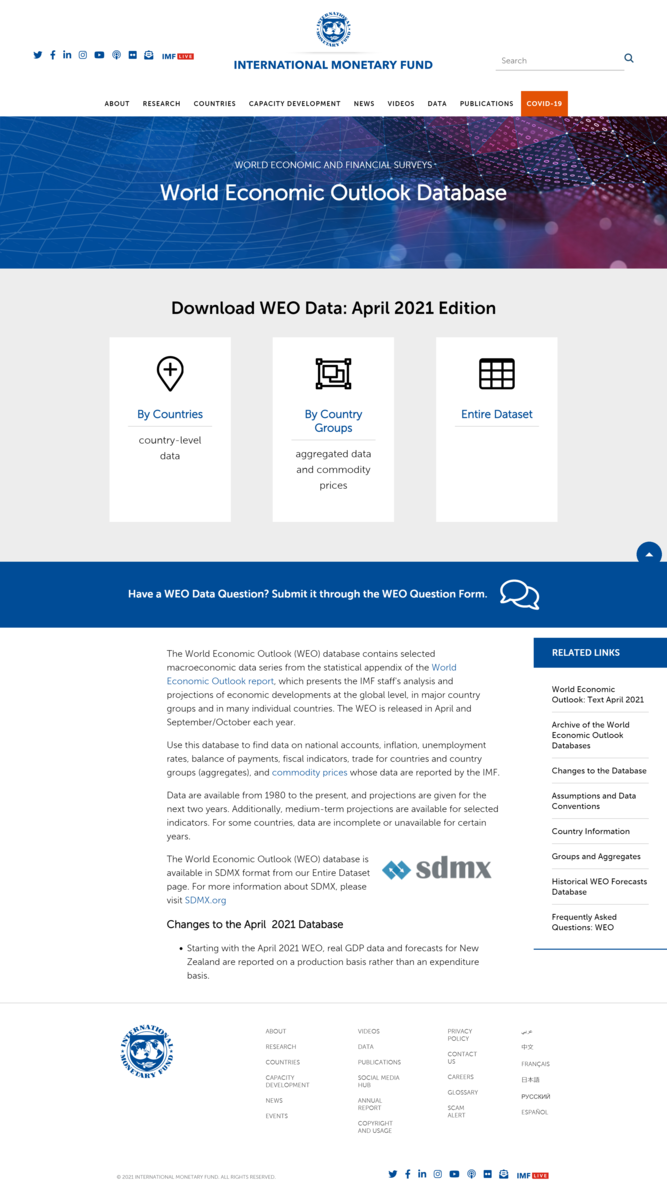Image resolution: width=667 pixels, height=1200 pixels.
Task: Click the By Countries map pin icon
Action: (x=170, y=373)
